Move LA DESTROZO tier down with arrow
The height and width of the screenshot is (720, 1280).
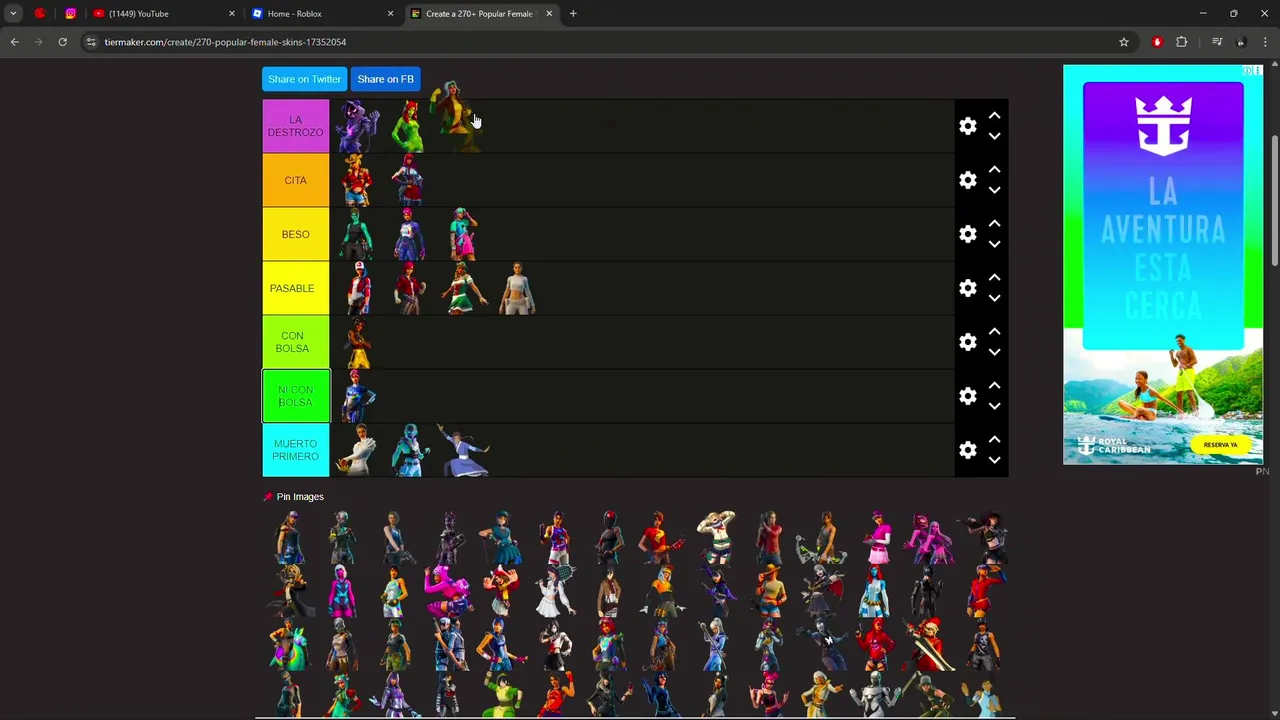point(994,136)
